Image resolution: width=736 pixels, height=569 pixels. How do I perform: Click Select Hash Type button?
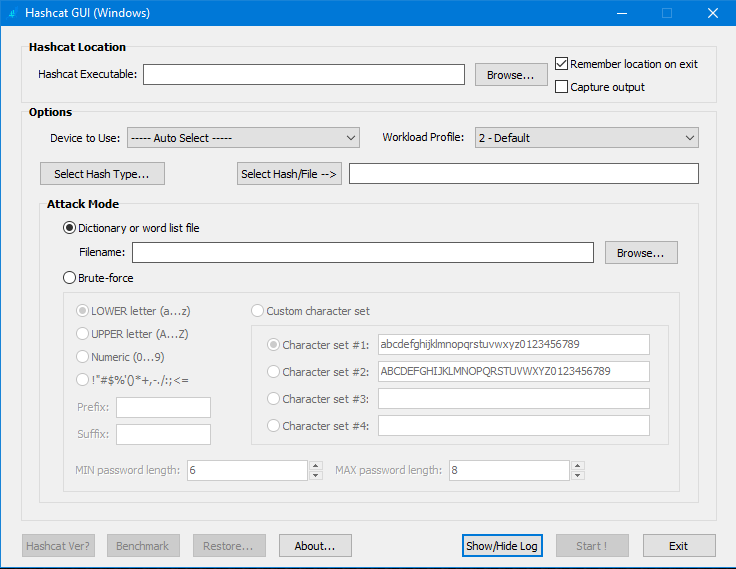click(x=102, y=174)
